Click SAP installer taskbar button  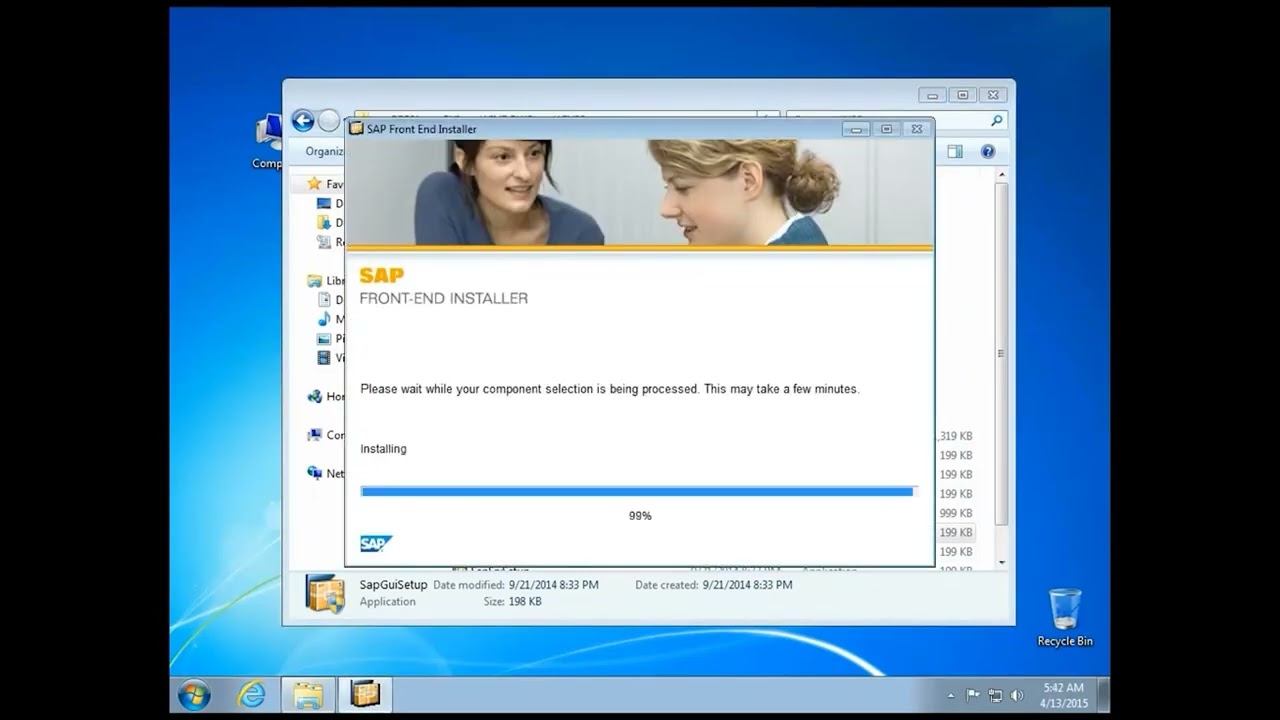365,694
